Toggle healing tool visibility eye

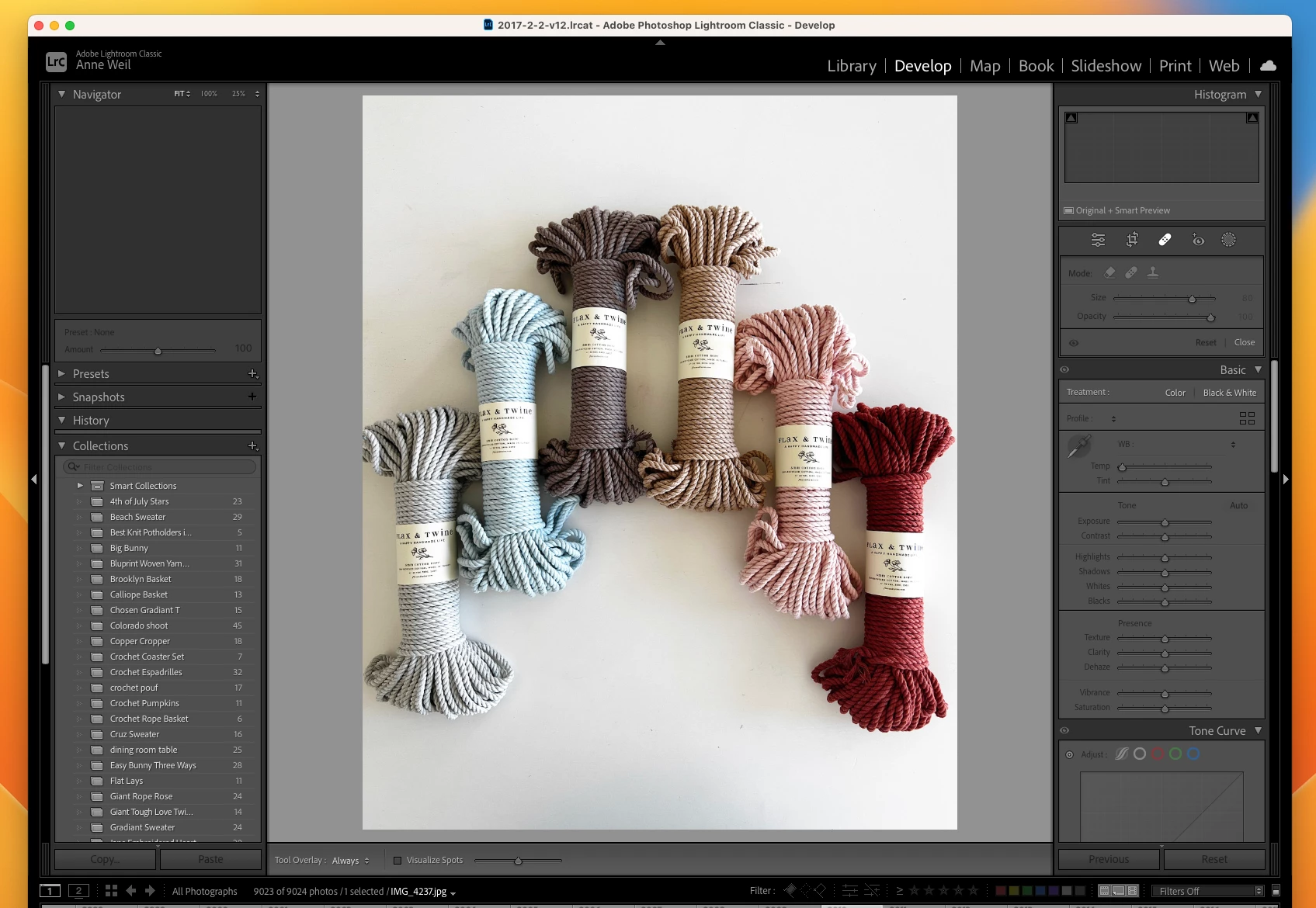(1074, 343)
